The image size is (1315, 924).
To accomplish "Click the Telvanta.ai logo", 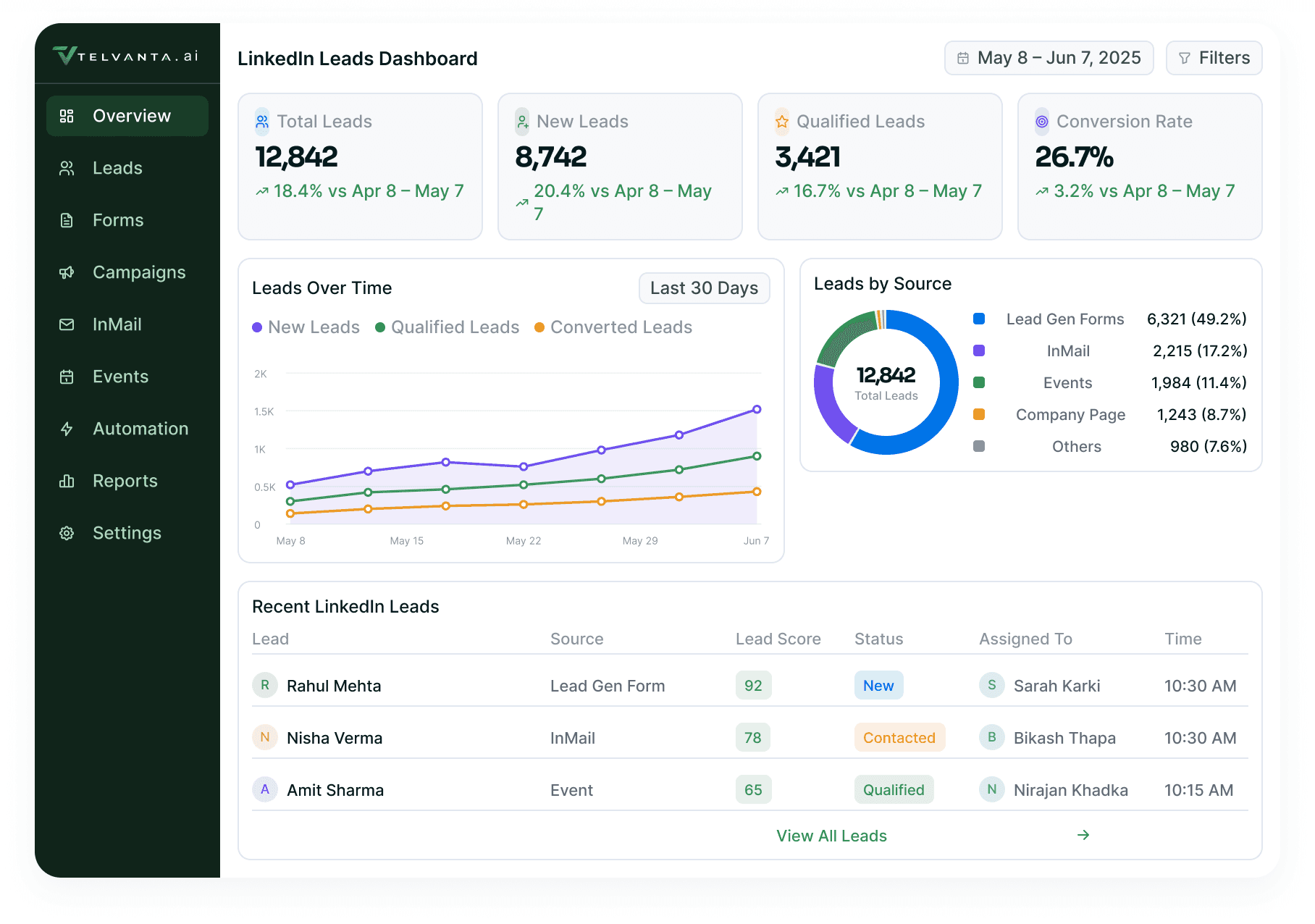I will click(126, 56).
